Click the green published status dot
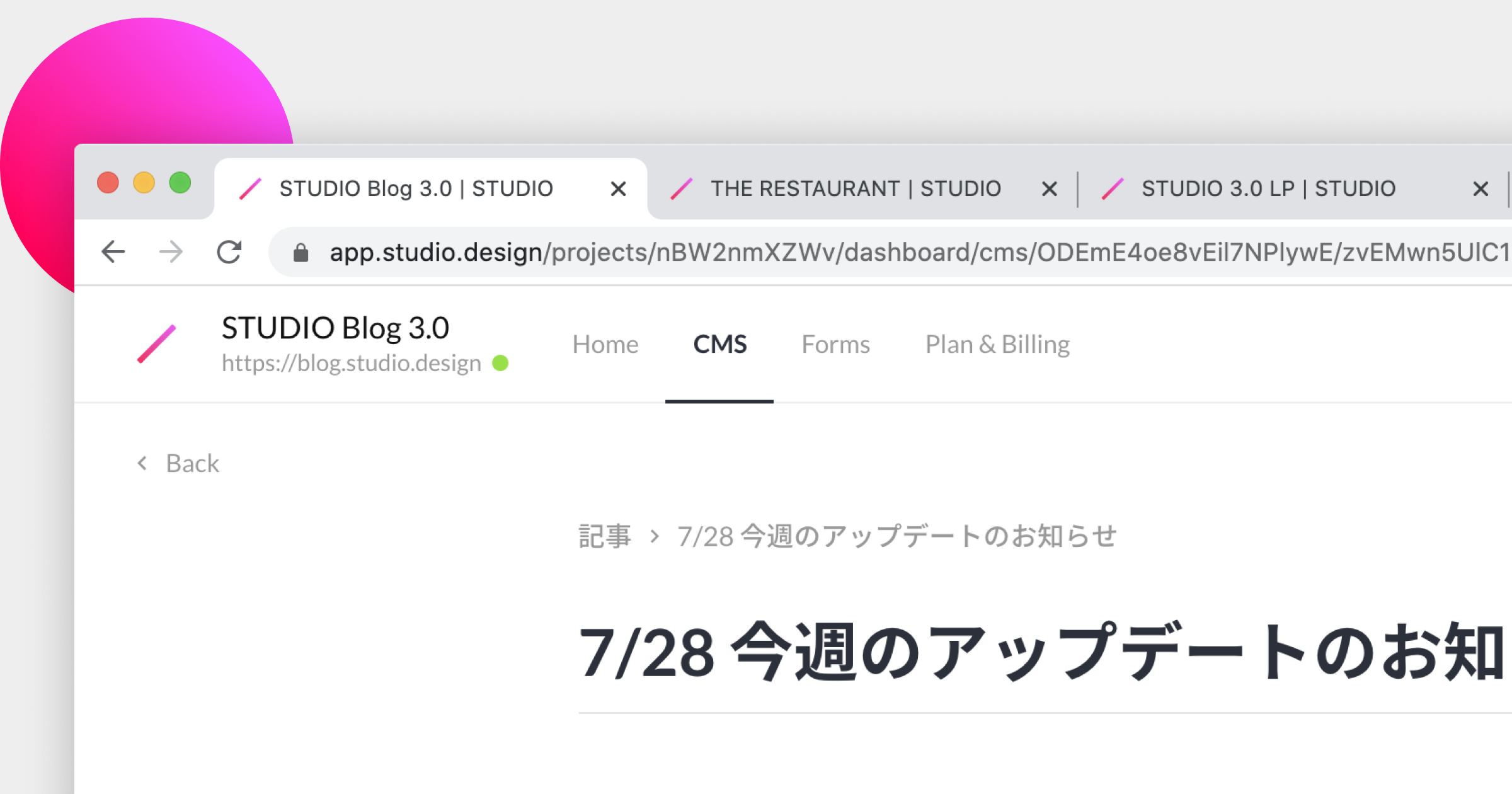Screen dimensions: 1512x794 (x=500, y=363)
